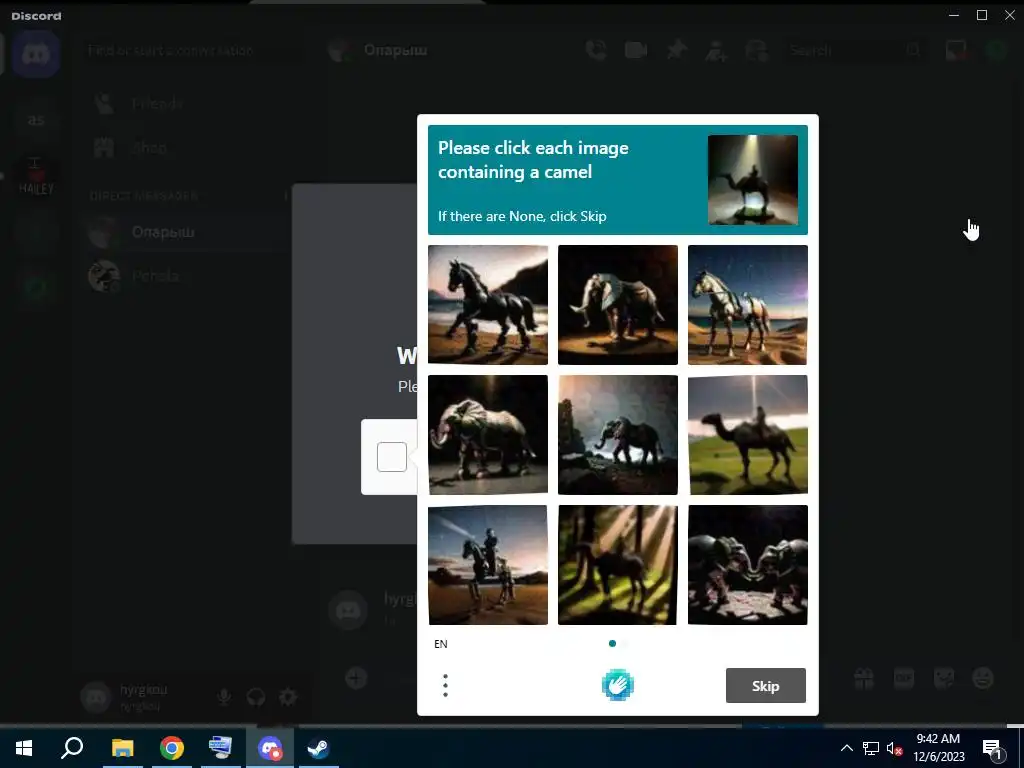Open Windows taskbar search
Image resolution: width=1024 pixels, height=768 pixels.
tap(72, 748)
